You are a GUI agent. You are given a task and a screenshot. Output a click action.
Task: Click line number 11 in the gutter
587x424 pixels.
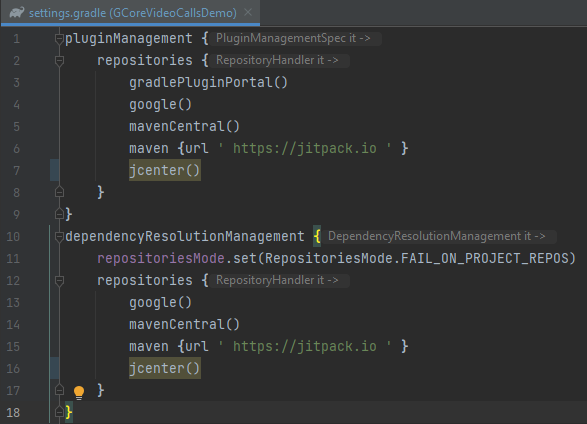coord(13,259)
